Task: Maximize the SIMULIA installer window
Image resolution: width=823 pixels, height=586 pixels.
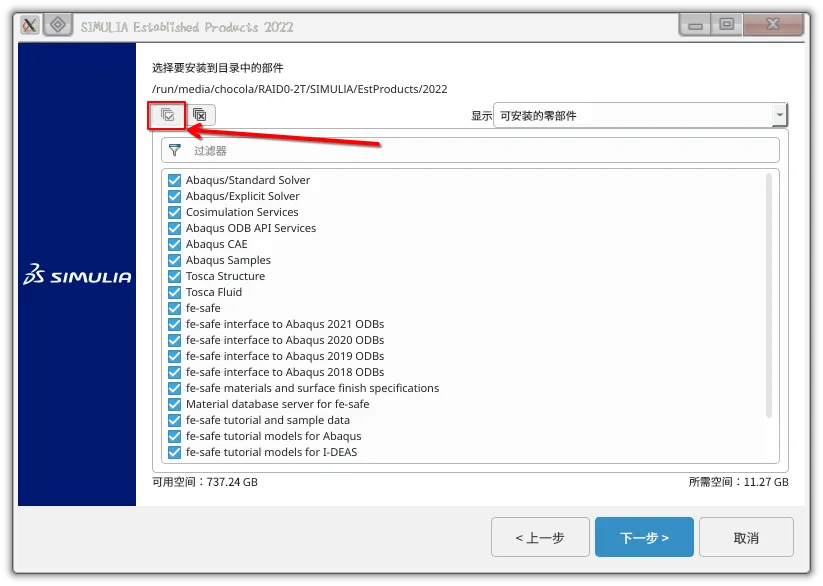Action: click(726, 24)
